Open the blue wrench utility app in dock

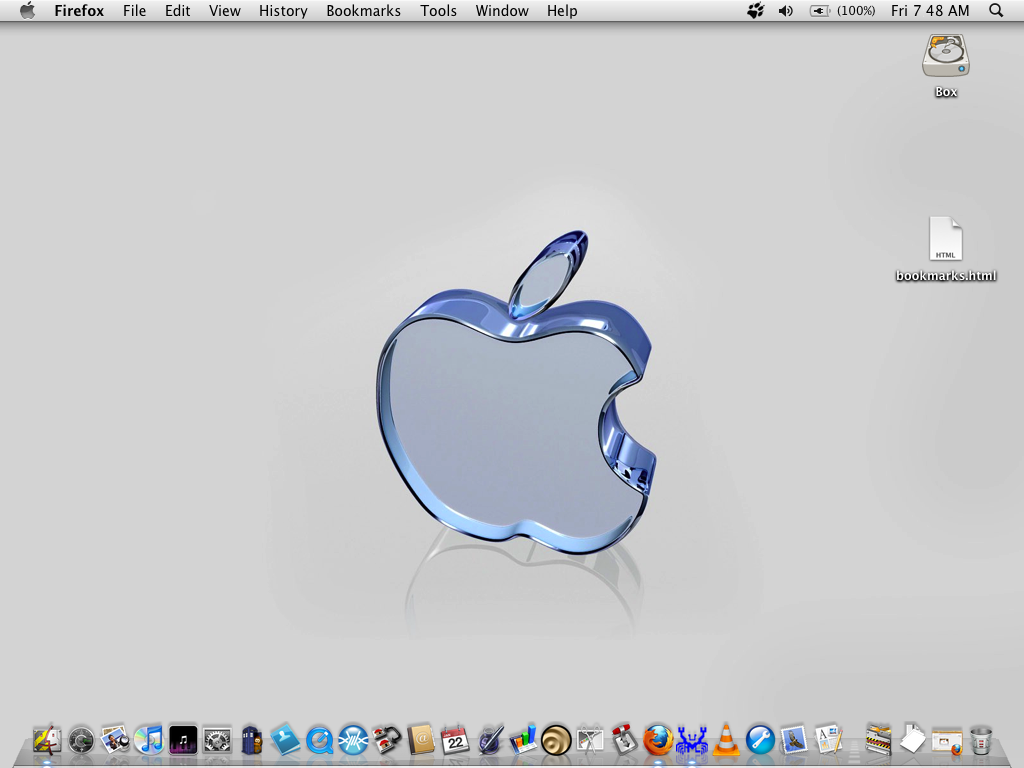[x=760, y=741]
